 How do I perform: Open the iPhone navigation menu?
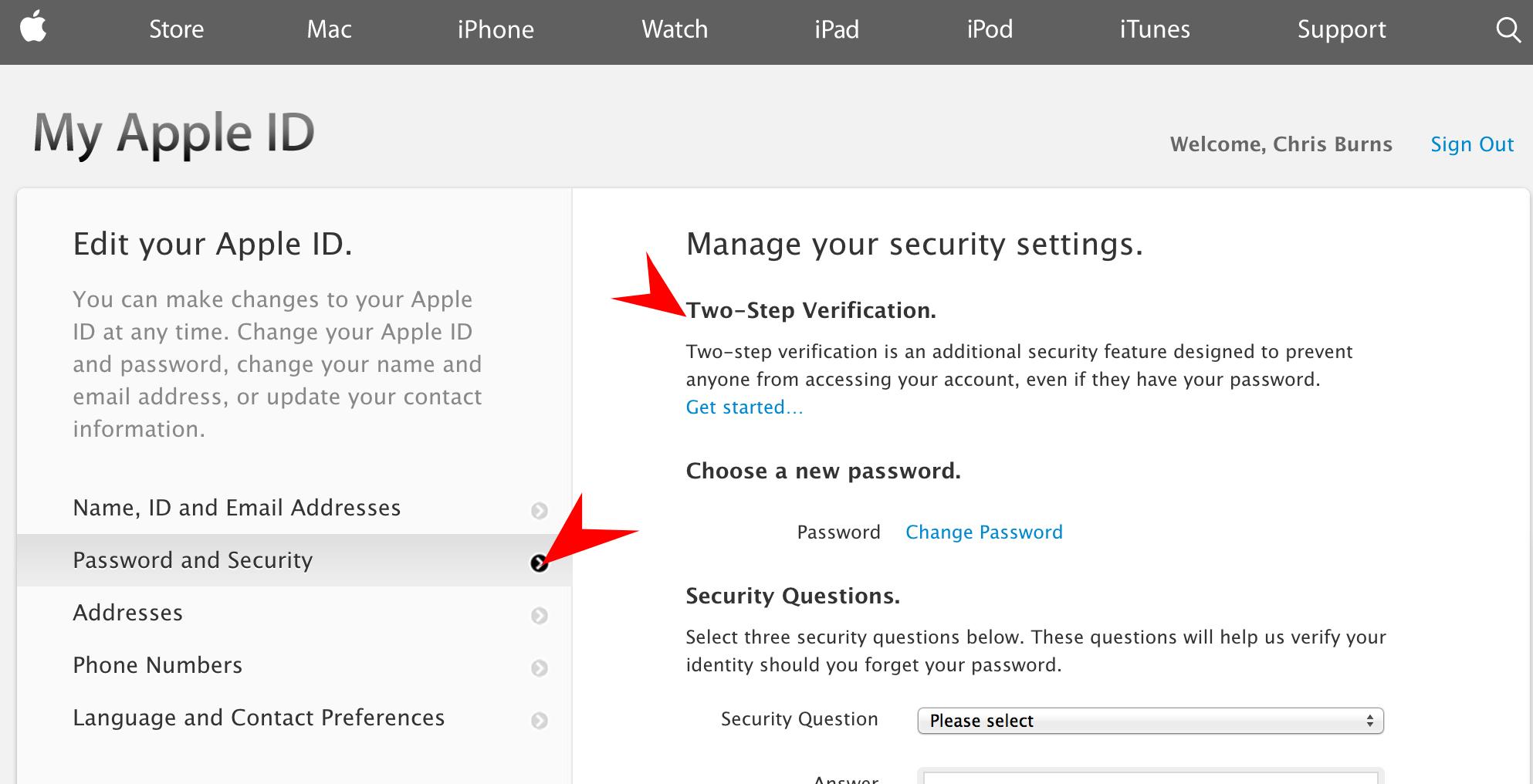click(496, 29)
